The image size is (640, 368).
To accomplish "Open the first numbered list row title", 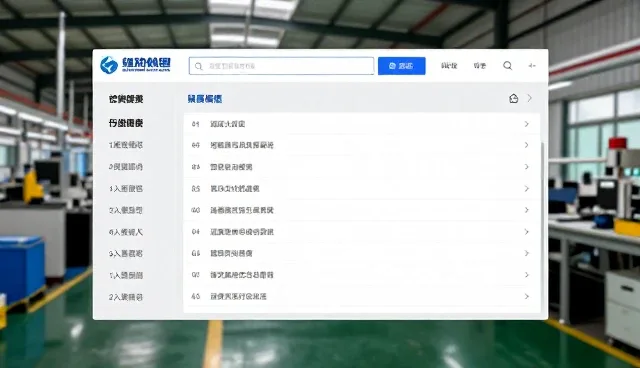I will pyautogui.click(x=227, y=124).
